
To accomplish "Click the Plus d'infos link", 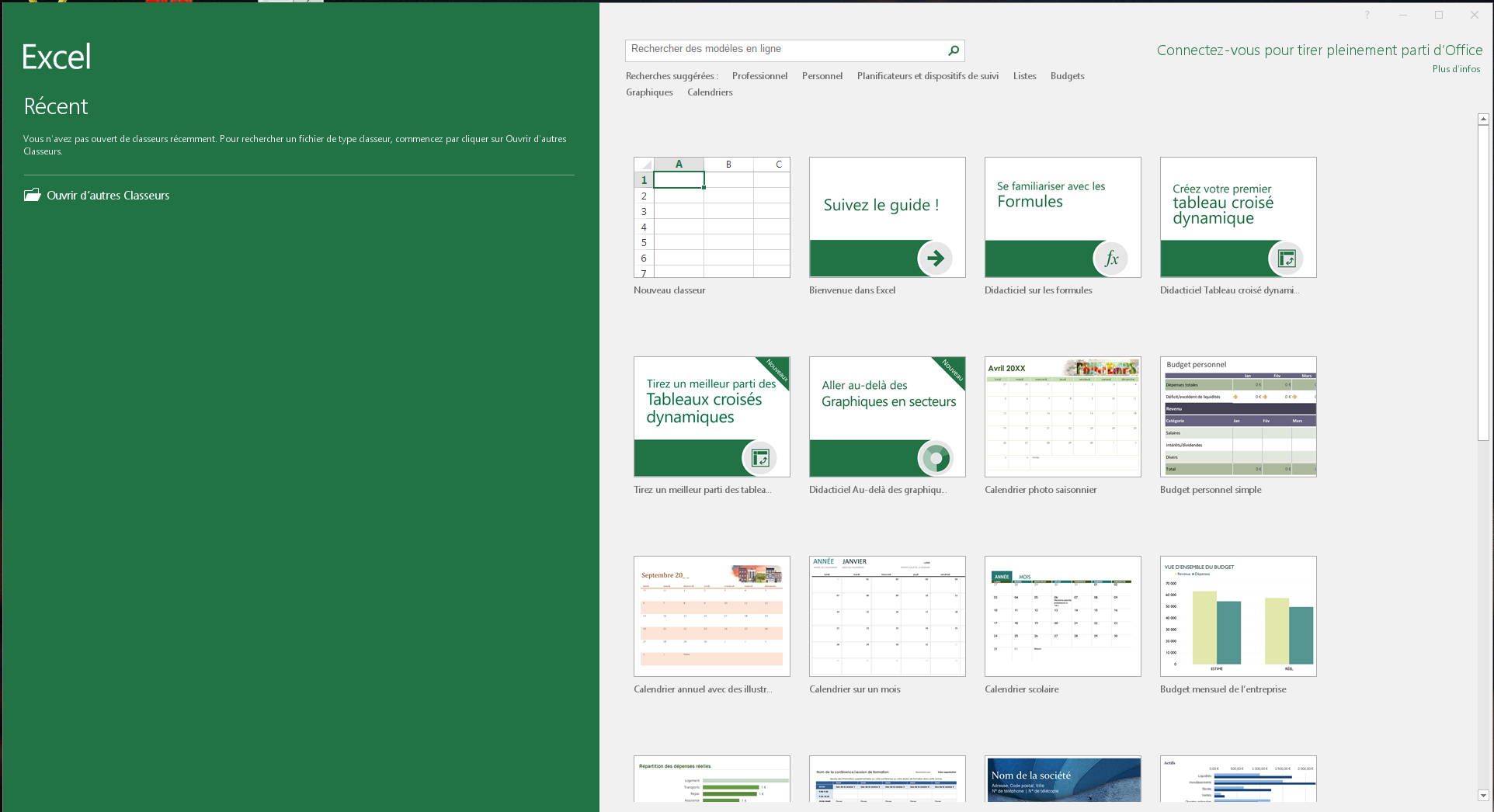I will pyautogui.click(x=1456, y=69).
